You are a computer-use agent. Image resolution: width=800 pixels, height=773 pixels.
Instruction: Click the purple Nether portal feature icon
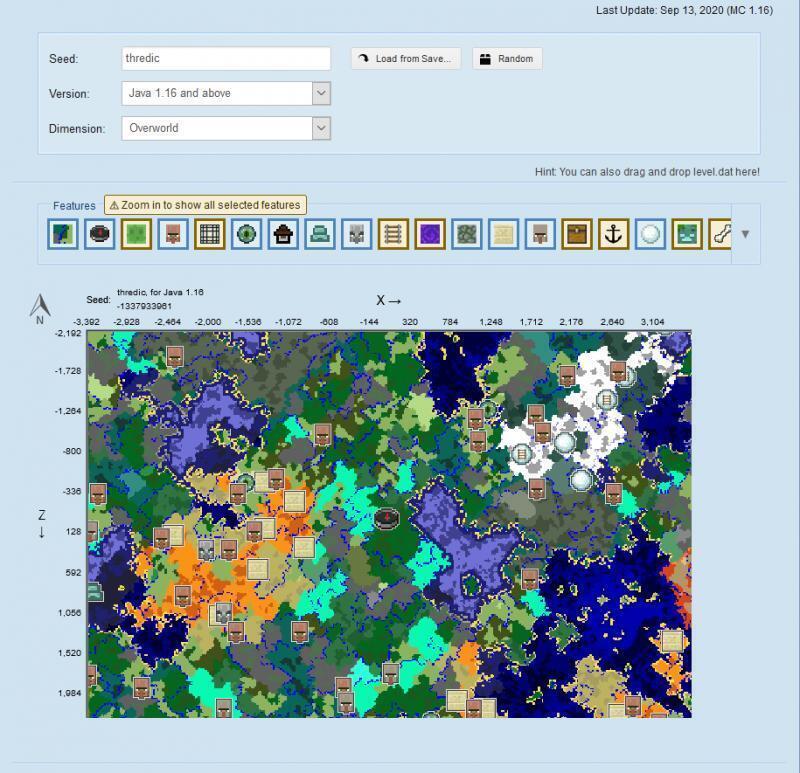pyautogui.click(x=430, y=234)
